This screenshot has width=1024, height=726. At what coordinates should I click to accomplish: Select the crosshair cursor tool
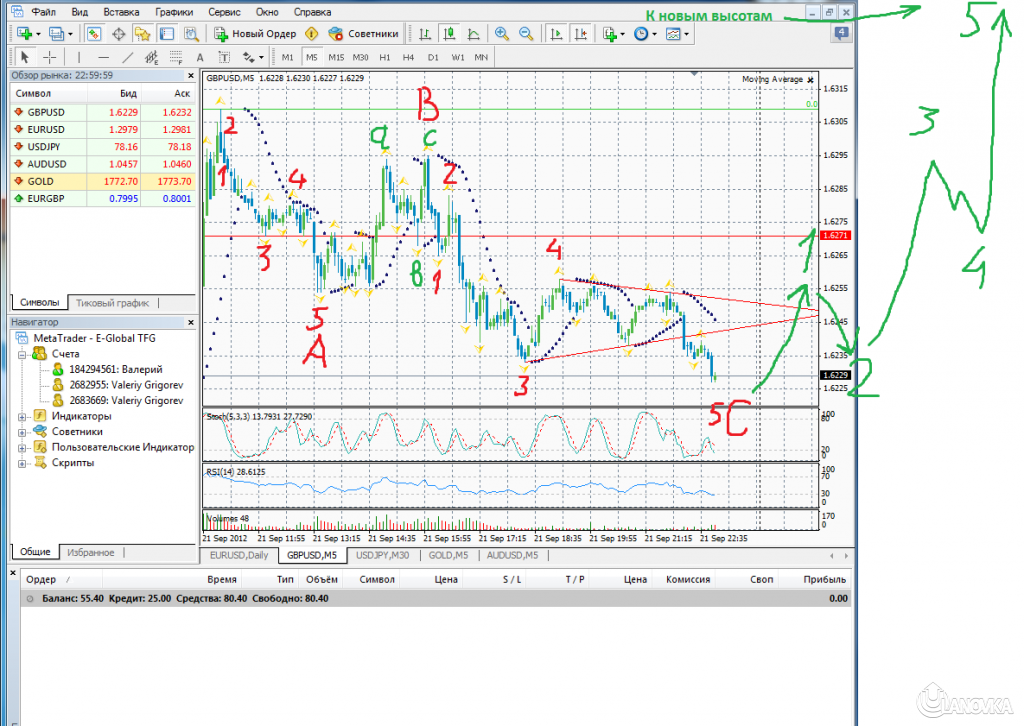coord(49,57)
